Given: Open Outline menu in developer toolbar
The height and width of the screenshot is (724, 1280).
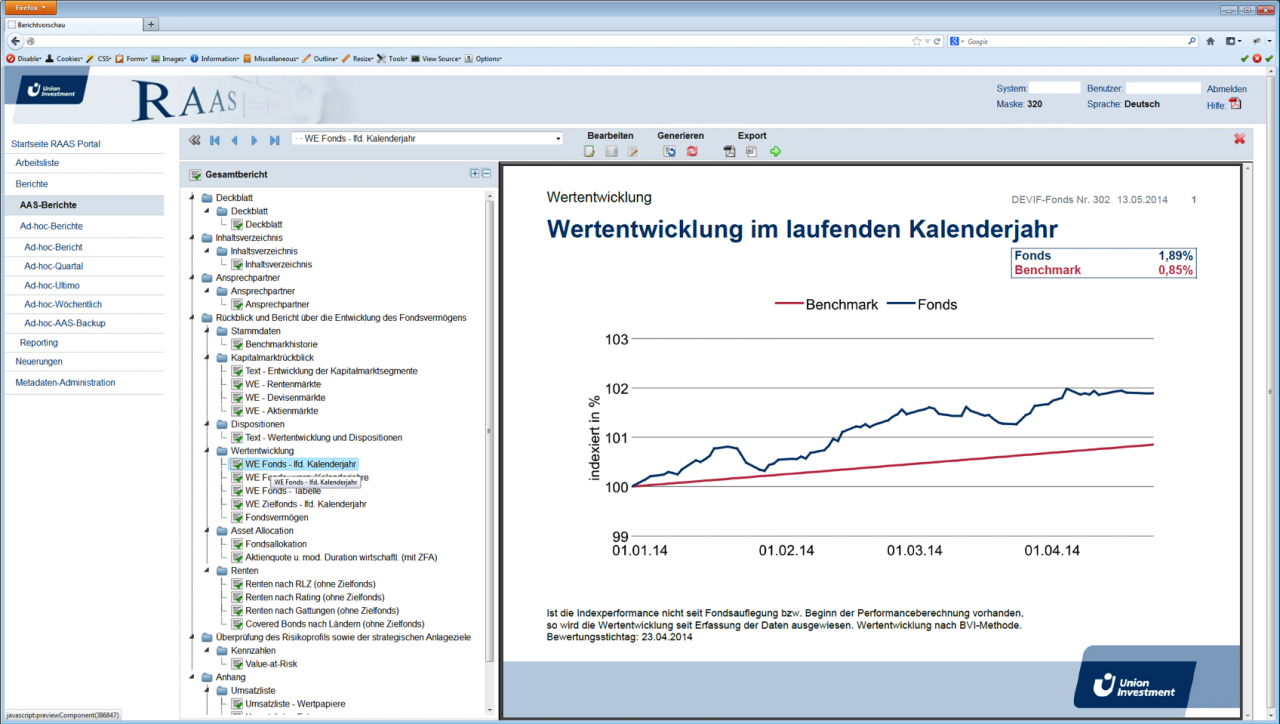Looking at the screenshot, I should 321,59.
